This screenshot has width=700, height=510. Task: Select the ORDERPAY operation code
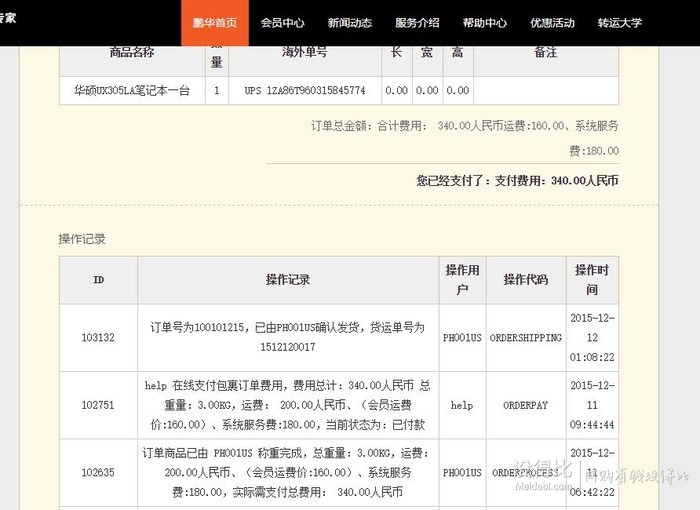[x=525, y=405]
